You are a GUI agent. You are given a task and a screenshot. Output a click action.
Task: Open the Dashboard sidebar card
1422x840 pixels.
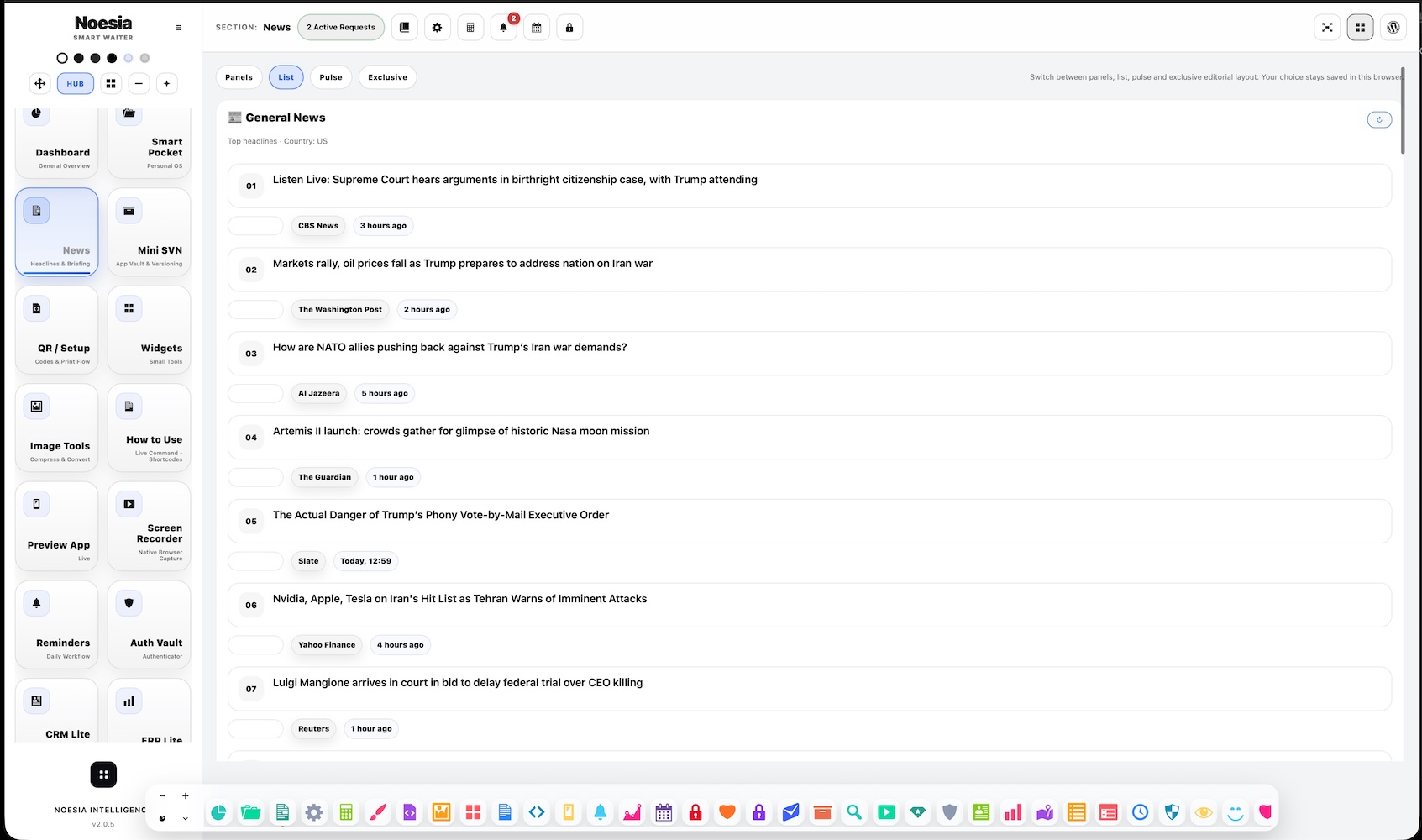[57, 143]
